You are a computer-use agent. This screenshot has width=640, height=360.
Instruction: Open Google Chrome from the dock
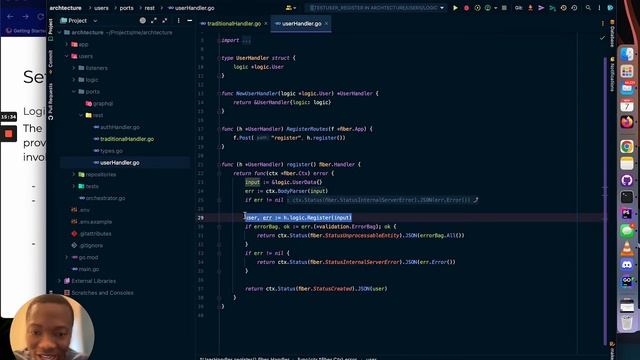point(627,146)
